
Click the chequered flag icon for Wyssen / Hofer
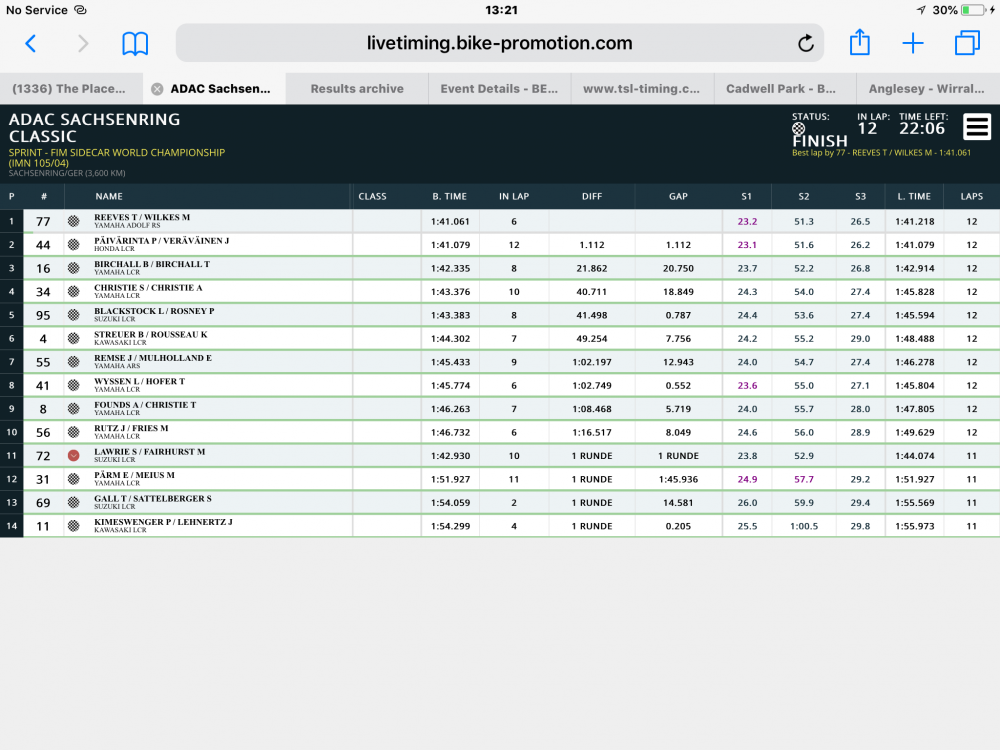(x=74, y=385)
